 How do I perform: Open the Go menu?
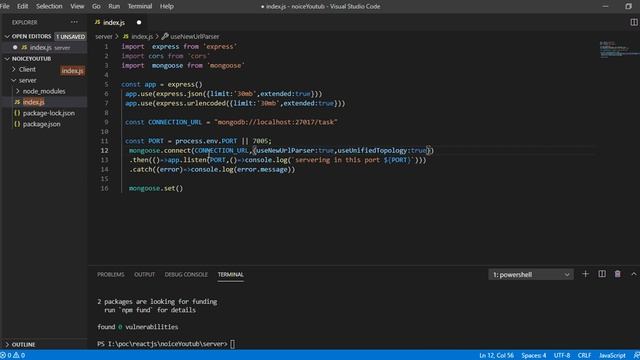[x=96, y=6]
